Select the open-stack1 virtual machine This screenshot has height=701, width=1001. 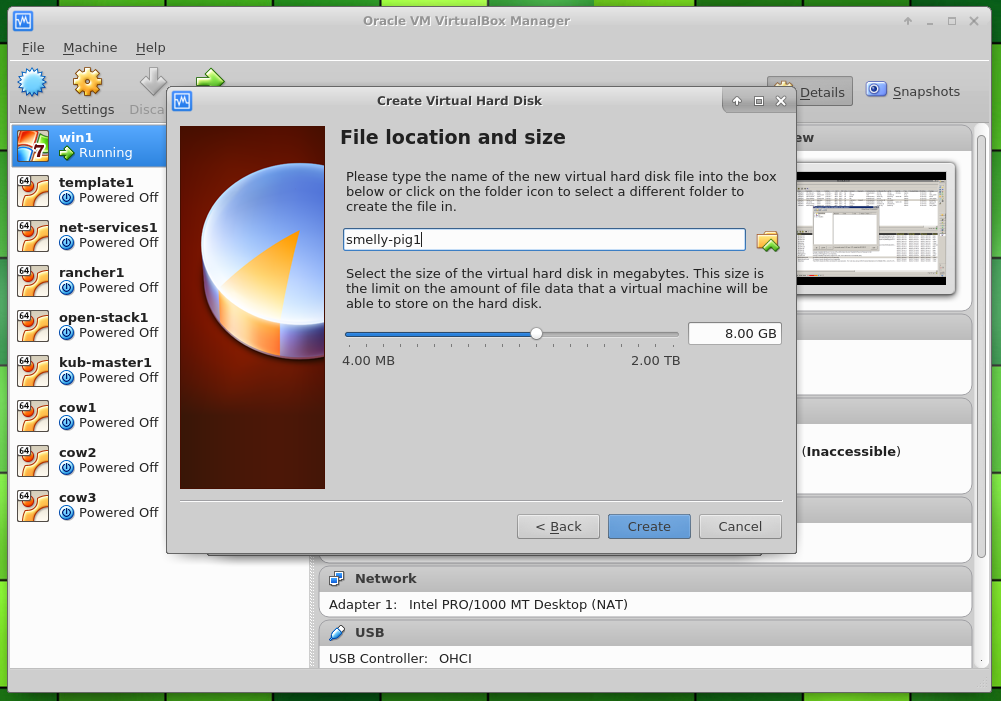click(89, 326)
